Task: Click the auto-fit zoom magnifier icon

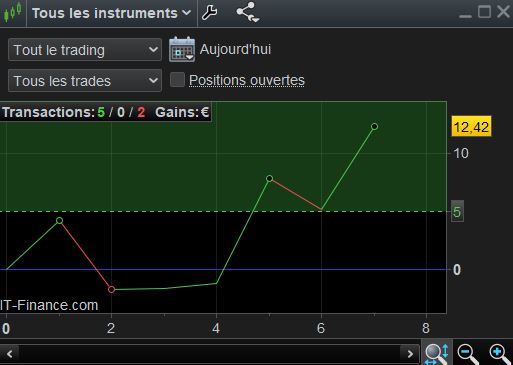Action: [437, 353]
